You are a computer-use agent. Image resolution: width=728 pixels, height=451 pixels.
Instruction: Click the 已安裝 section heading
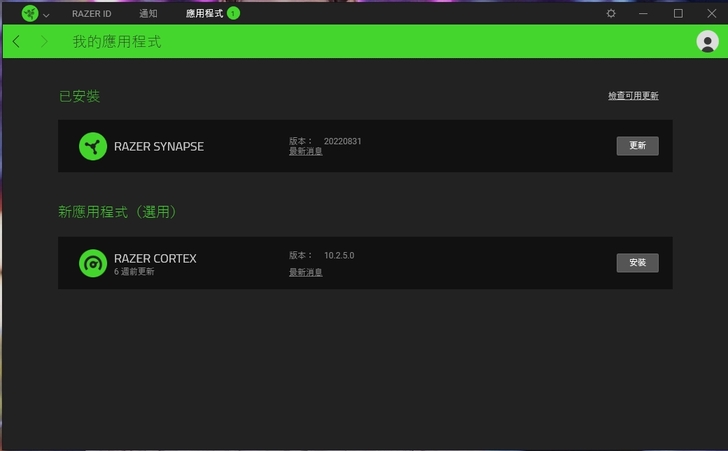pyautogui.click(x=79, y=96)
